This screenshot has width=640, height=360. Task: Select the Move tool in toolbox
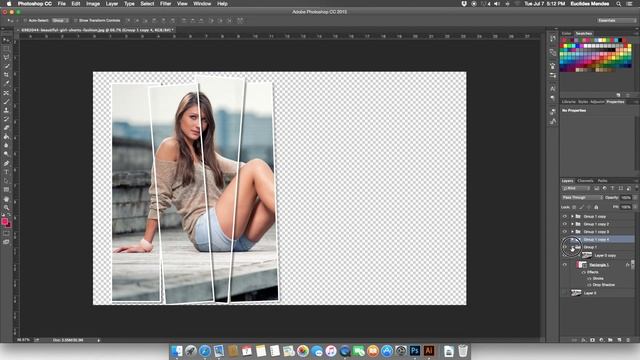(6, 40)
